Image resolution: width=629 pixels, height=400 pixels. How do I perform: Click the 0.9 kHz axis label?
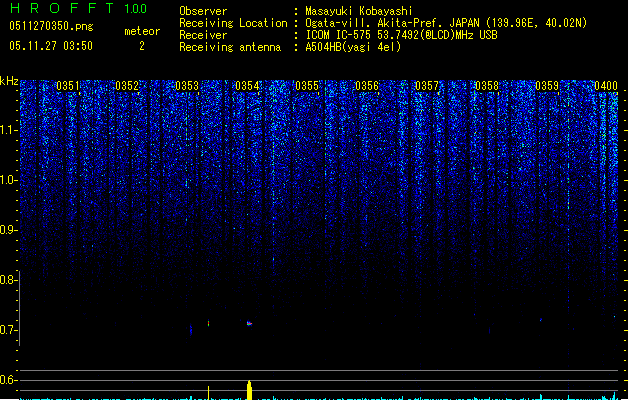coord(8,230)
